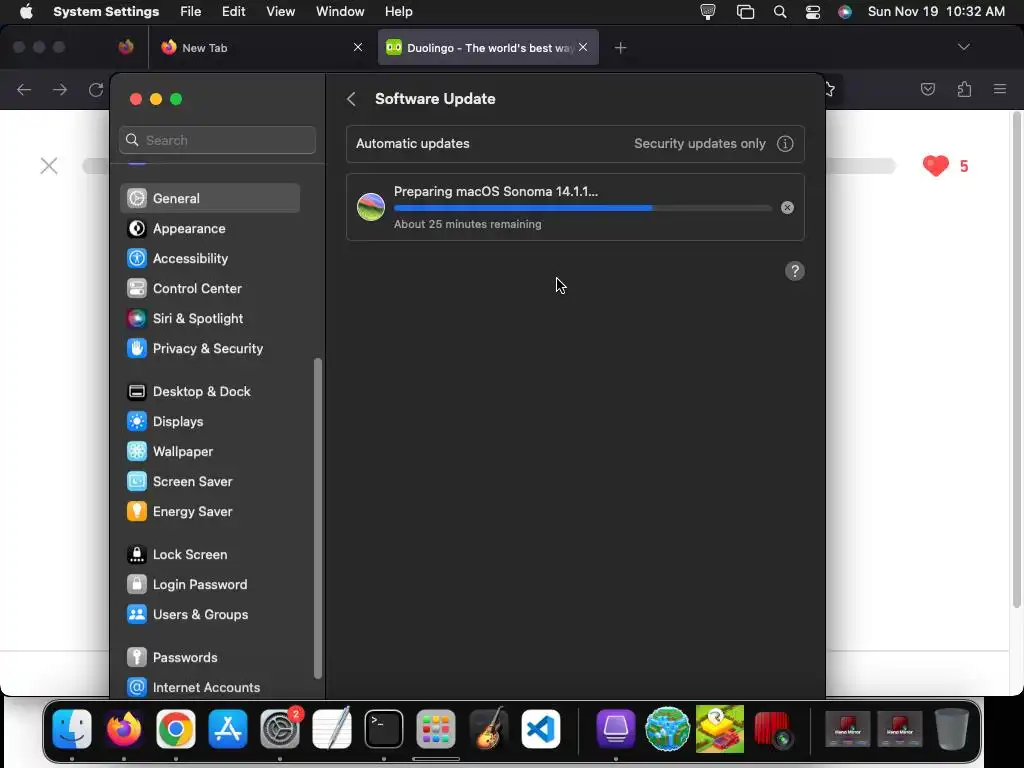
Task: Open Privacy & Security settings
Action: [x=210, y=349]
